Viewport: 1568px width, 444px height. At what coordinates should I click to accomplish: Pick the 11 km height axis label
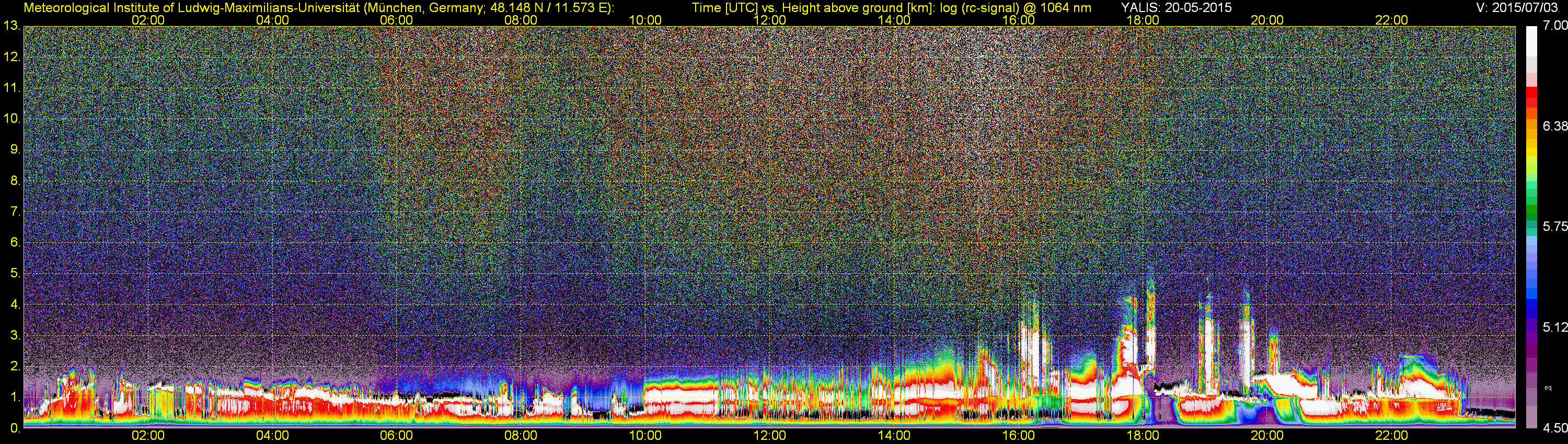click(11, 88)
